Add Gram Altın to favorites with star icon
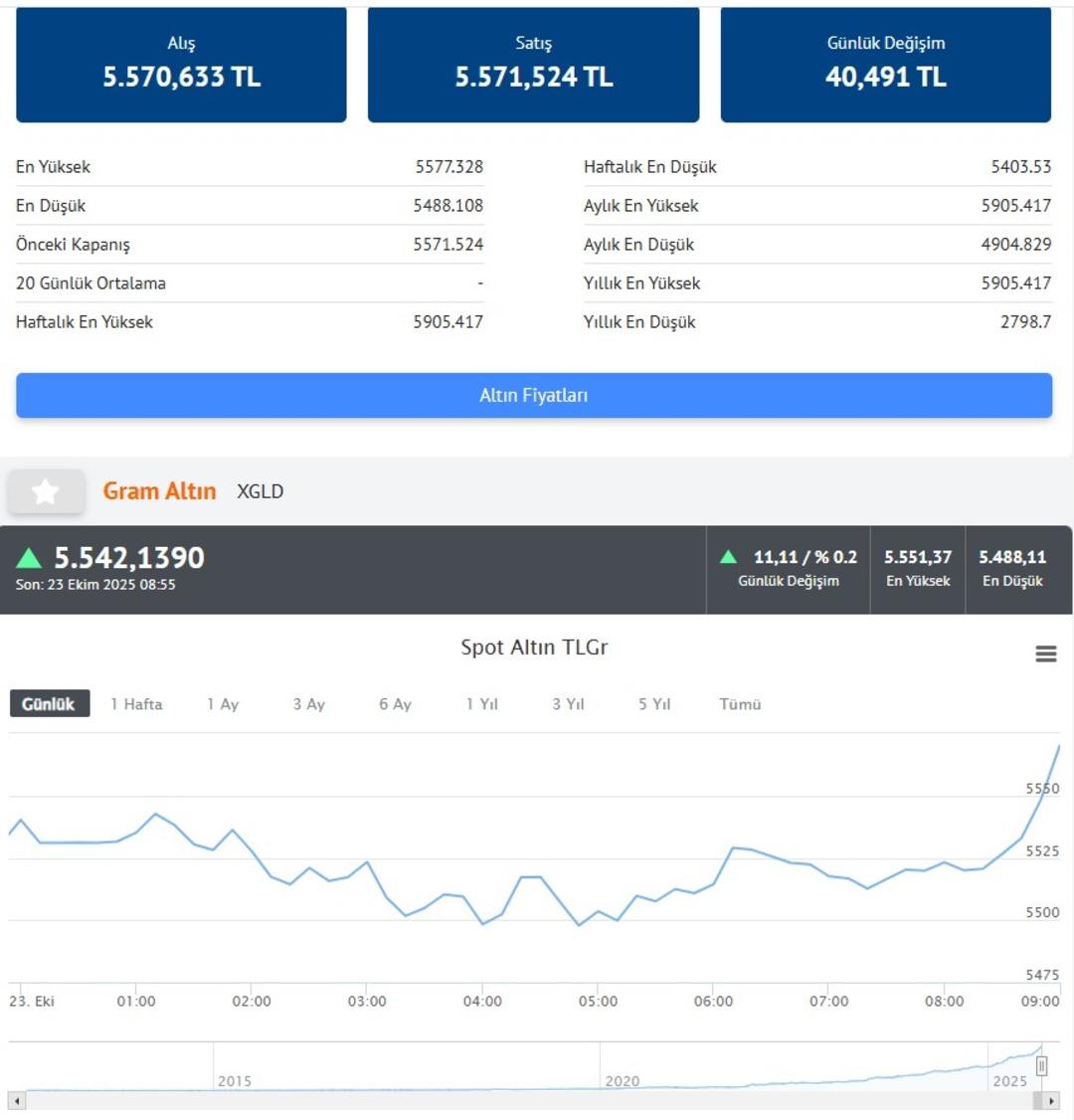Viewport: 1074px width, 1120px height. tap(46, 491)
